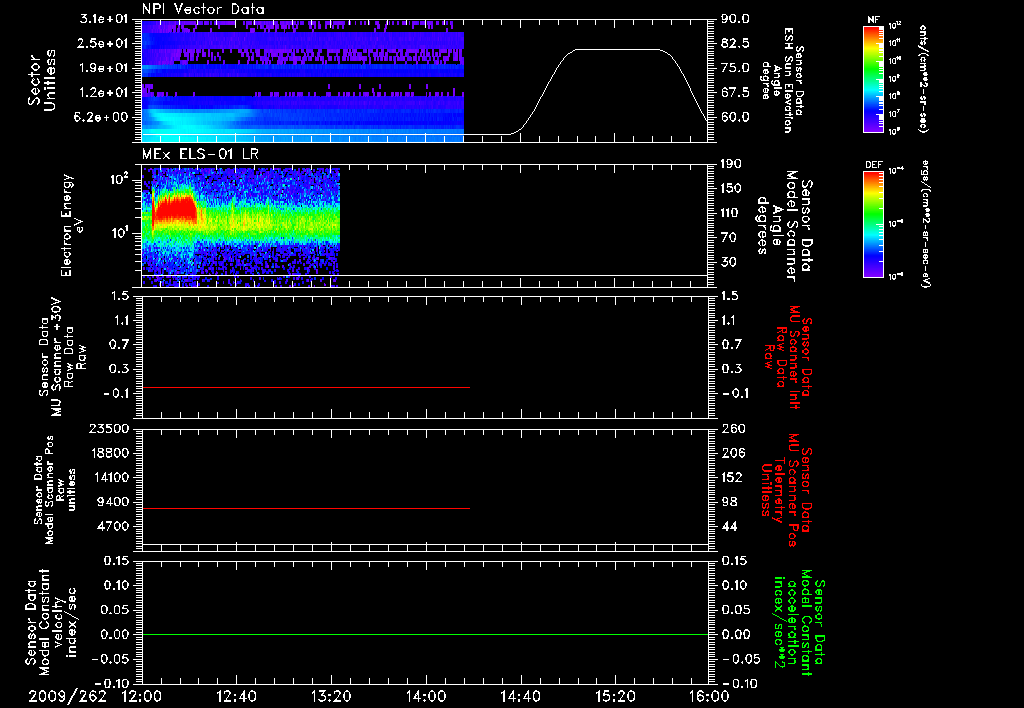Click the "150" scanner angle axis value
This screenshot has height=708, width=1024.
(x=731, y=189)
